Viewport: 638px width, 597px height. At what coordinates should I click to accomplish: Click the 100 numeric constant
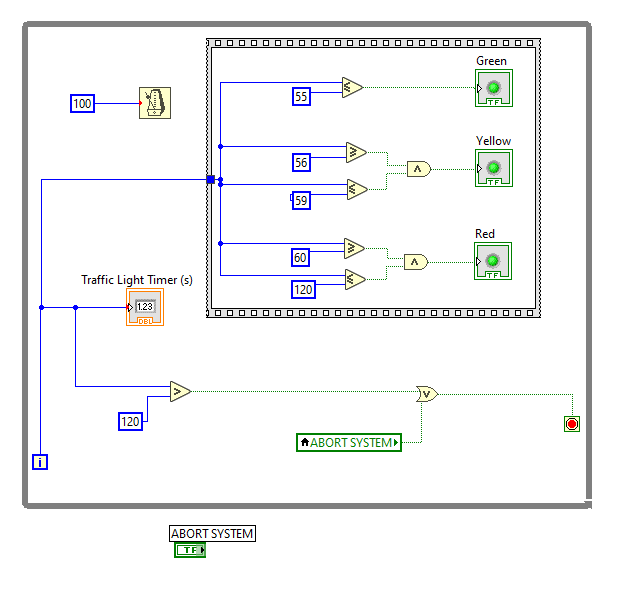pos(83,103)
